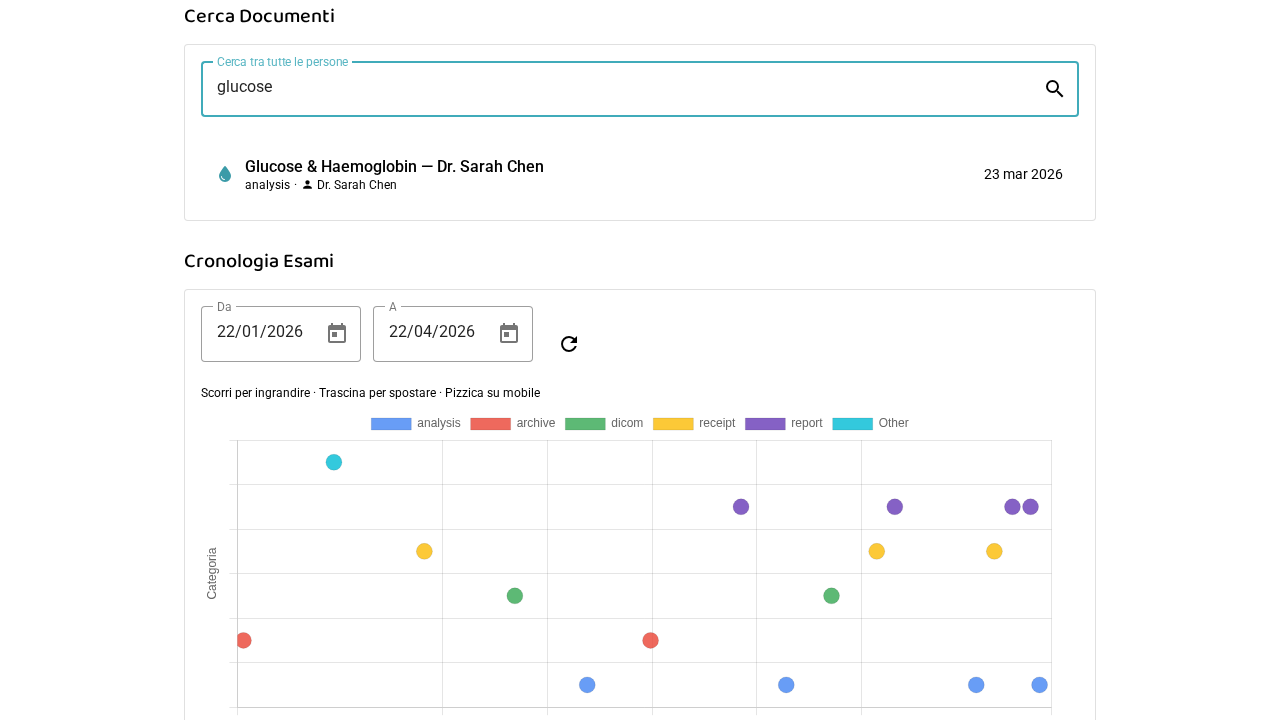Click the 'A' date field 22/04/2026
This screenshot has height=720, width=1280.
pyautogui.click(x=432, y=332)
